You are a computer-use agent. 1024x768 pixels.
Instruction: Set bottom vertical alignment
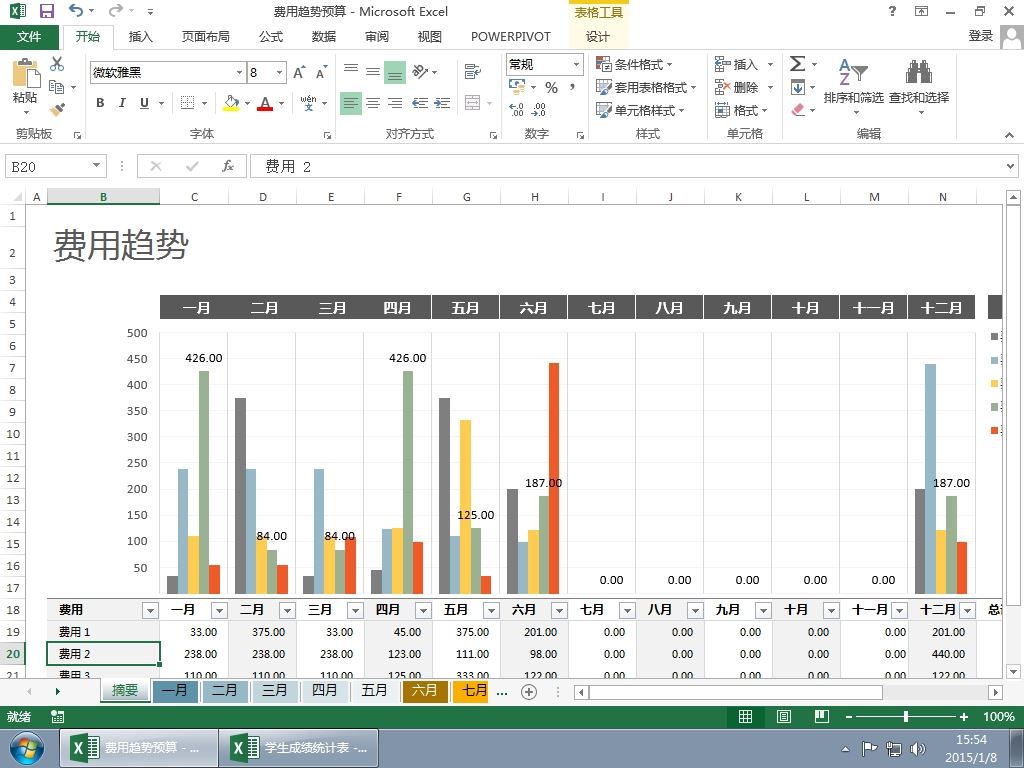(x=394, y=72)
